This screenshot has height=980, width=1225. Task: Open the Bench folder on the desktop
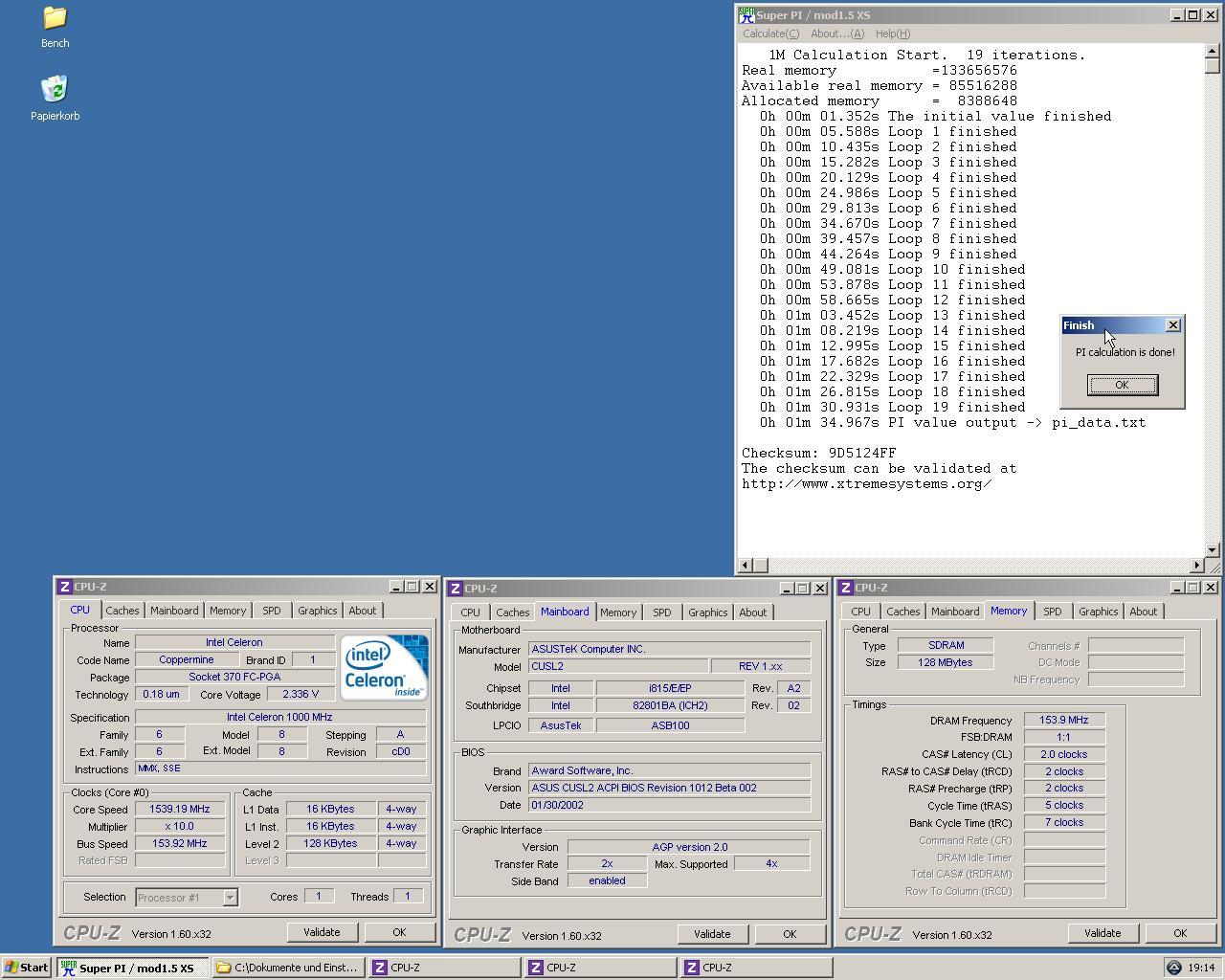[55, 27]
